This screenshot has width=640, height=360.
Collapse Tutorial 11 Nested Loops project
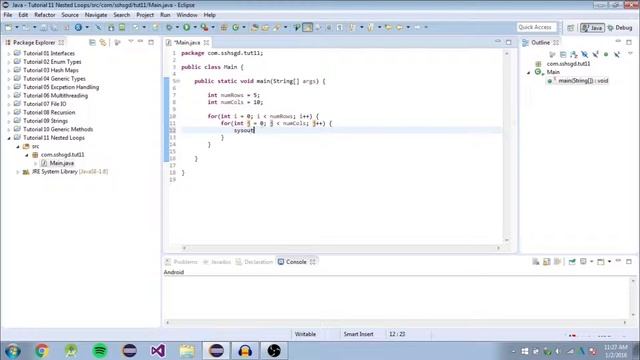pos(9,138)
